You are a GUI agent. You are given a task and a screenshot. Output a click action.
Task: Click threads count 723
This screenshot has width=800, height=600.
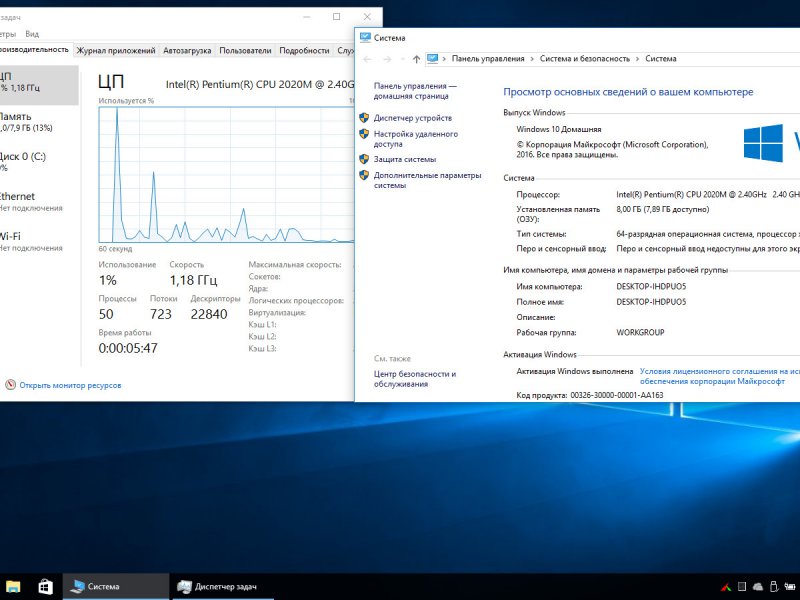point(161,314)
